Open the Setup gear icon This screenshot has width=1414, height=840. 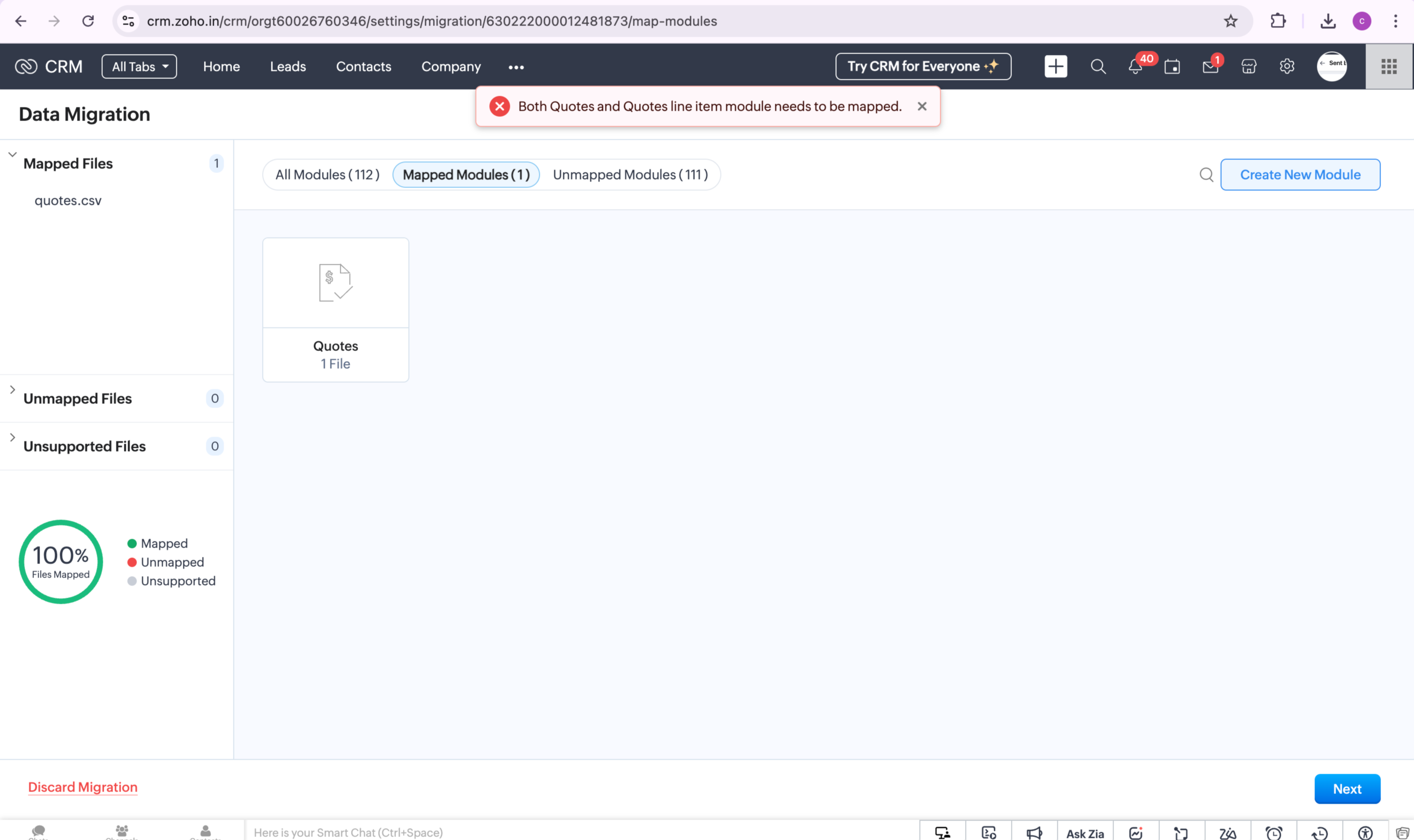(x=1287, y=67)
